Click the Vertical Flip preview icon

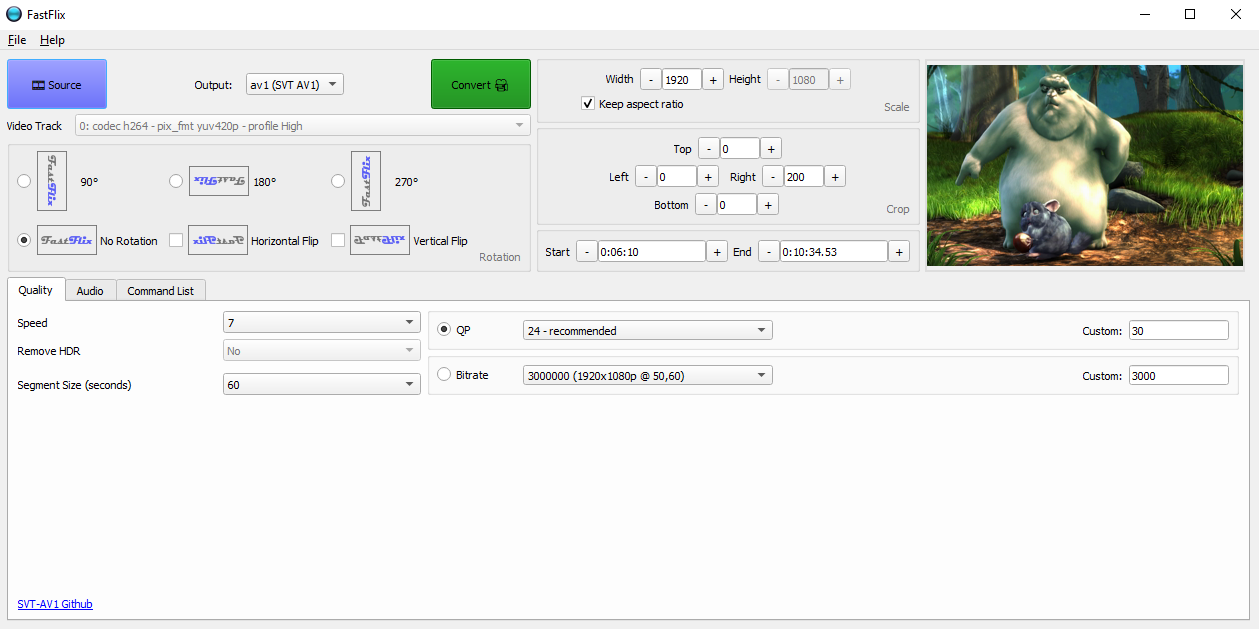coord(380,240)
